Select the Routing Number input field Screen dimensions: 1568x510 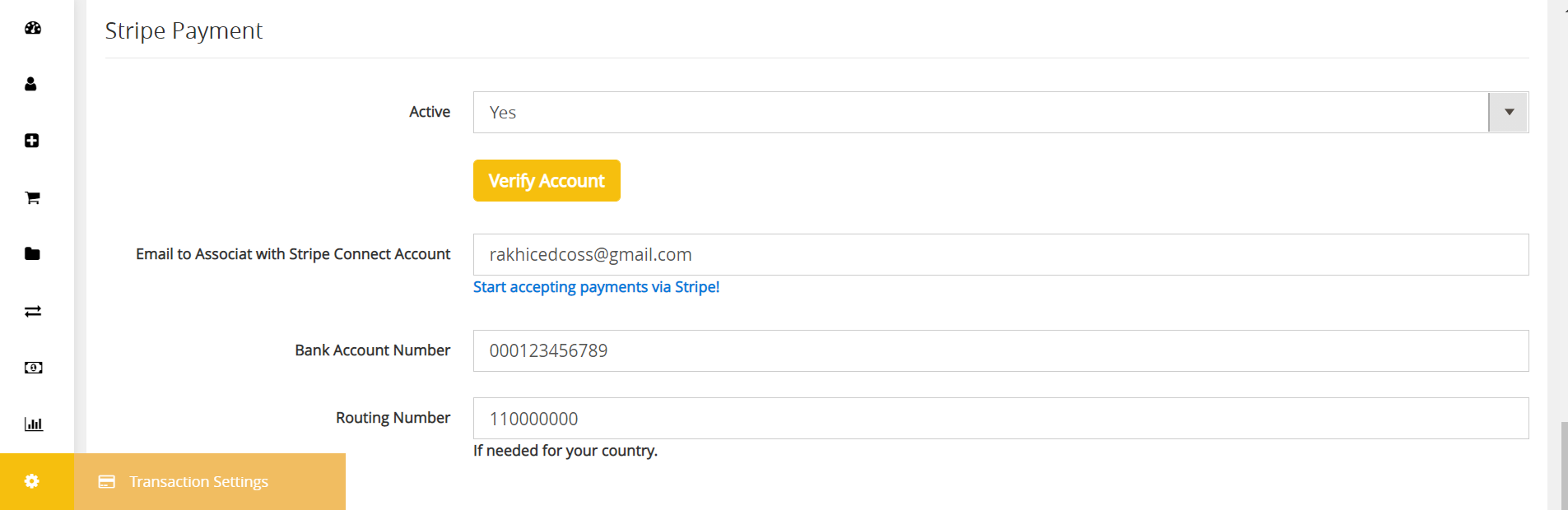(1001, 419)
